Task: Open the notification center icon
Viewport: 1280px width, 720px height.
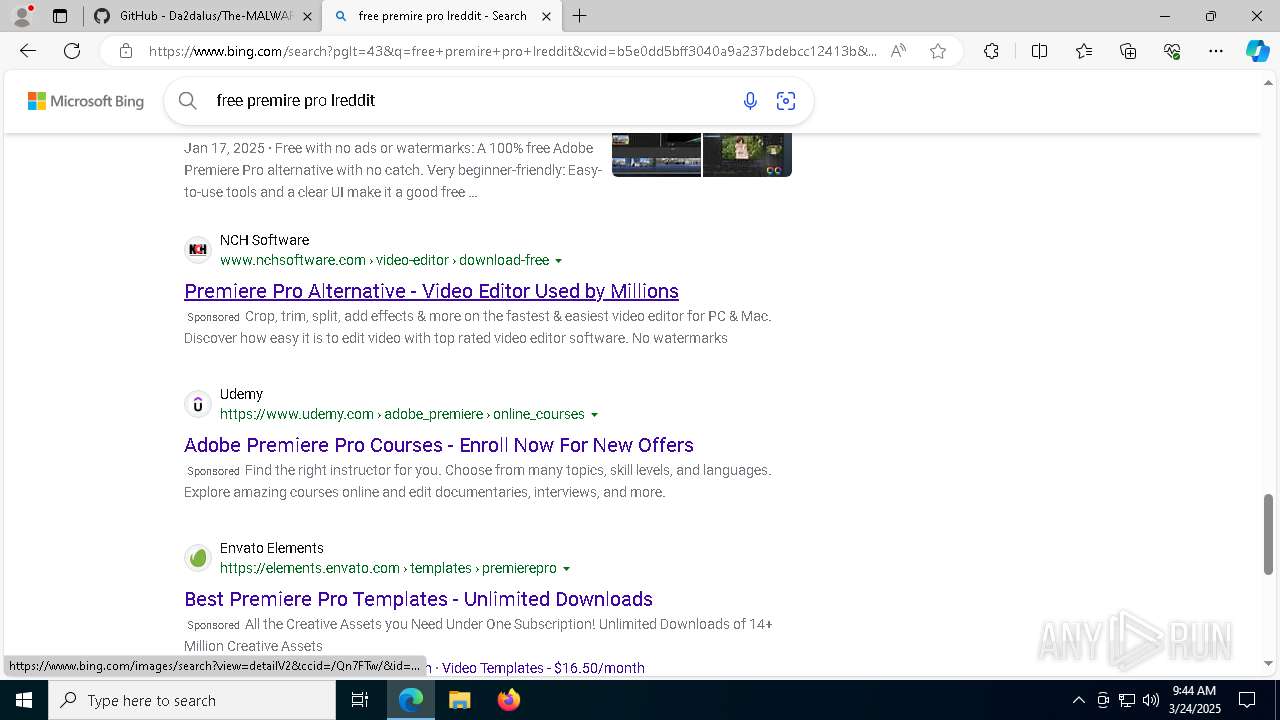Action: pos(1247,700)
